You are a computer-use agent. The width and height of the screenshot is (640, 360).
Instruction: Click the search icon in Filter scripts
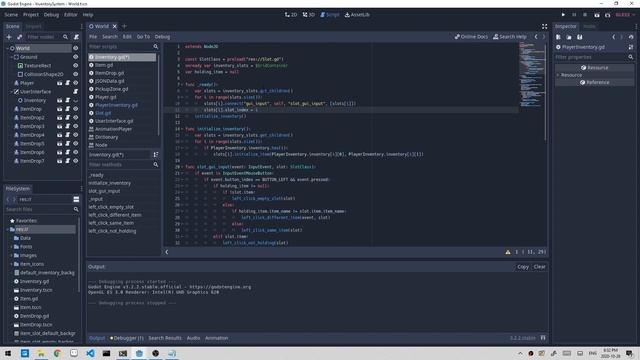(156, 47)
